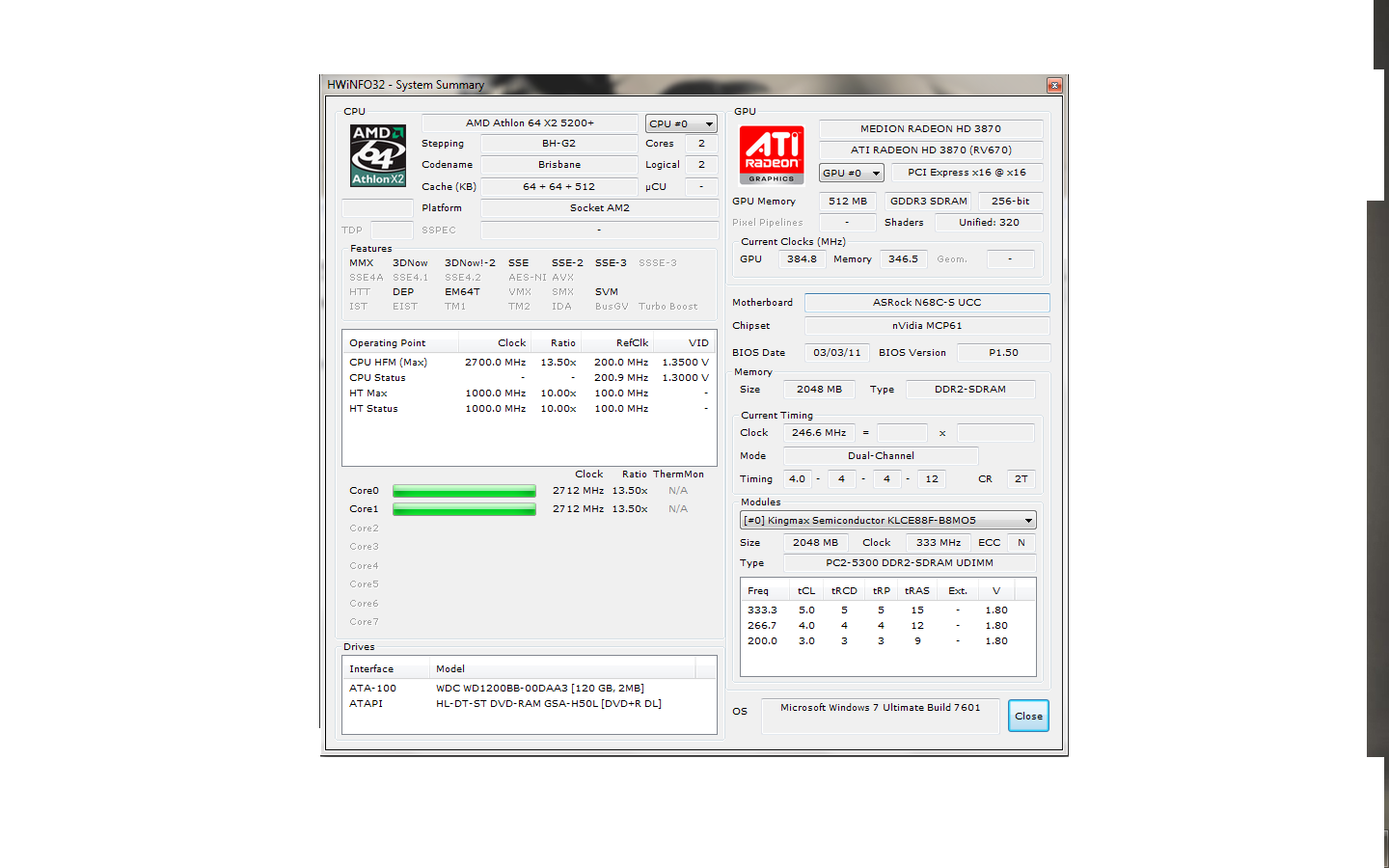Click the ATI RADEON HD 3870 (RV670) field
This screenshot has height=868, width=1389.
pos(931,150)
